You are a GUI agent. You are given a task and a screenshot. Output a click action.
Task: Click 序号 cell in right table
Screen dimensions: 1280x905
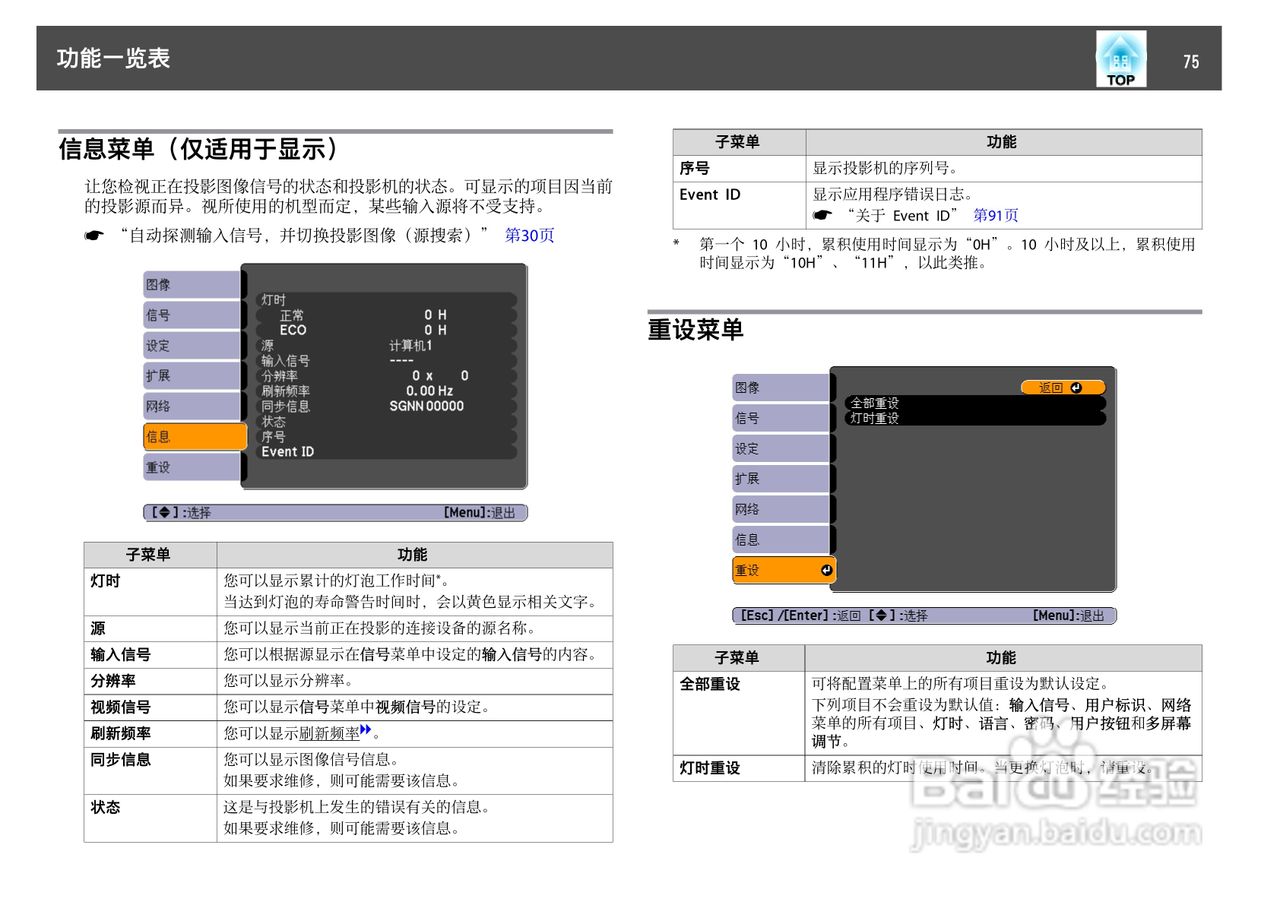pos(739,168)
